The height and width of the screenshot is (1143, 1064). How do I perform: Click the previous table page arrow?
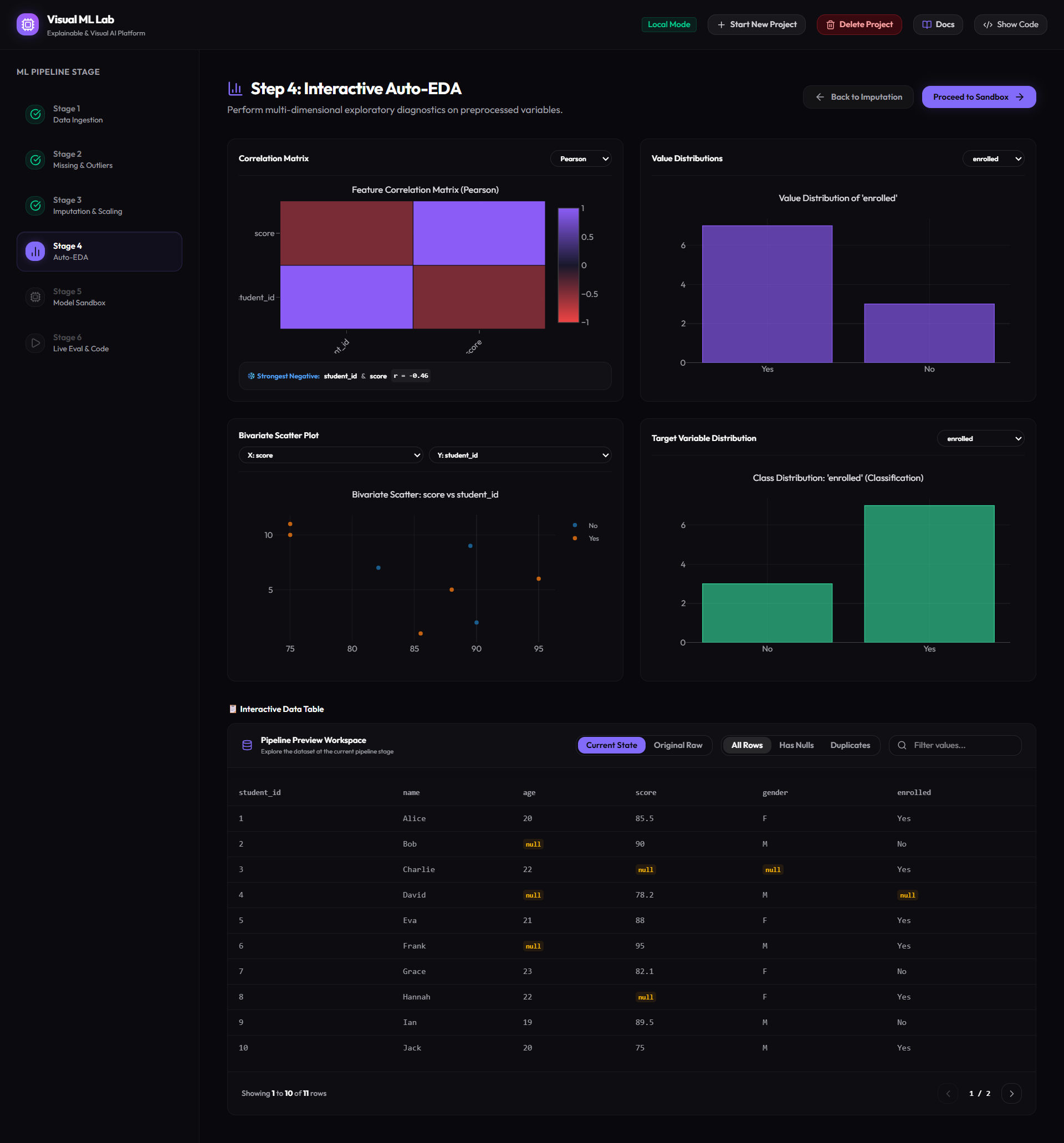click(948, 1094)
